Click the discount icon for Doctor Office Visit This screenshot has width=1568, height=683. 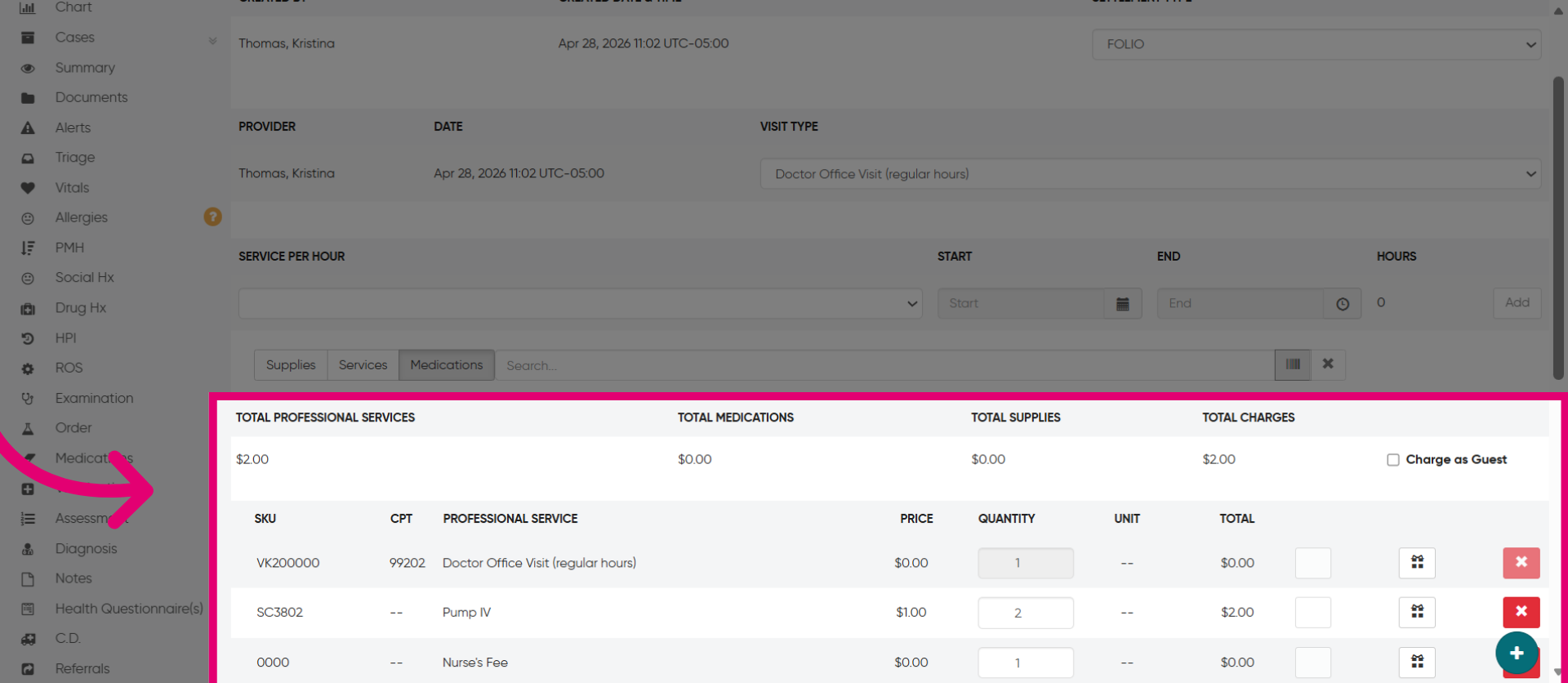1417,563
